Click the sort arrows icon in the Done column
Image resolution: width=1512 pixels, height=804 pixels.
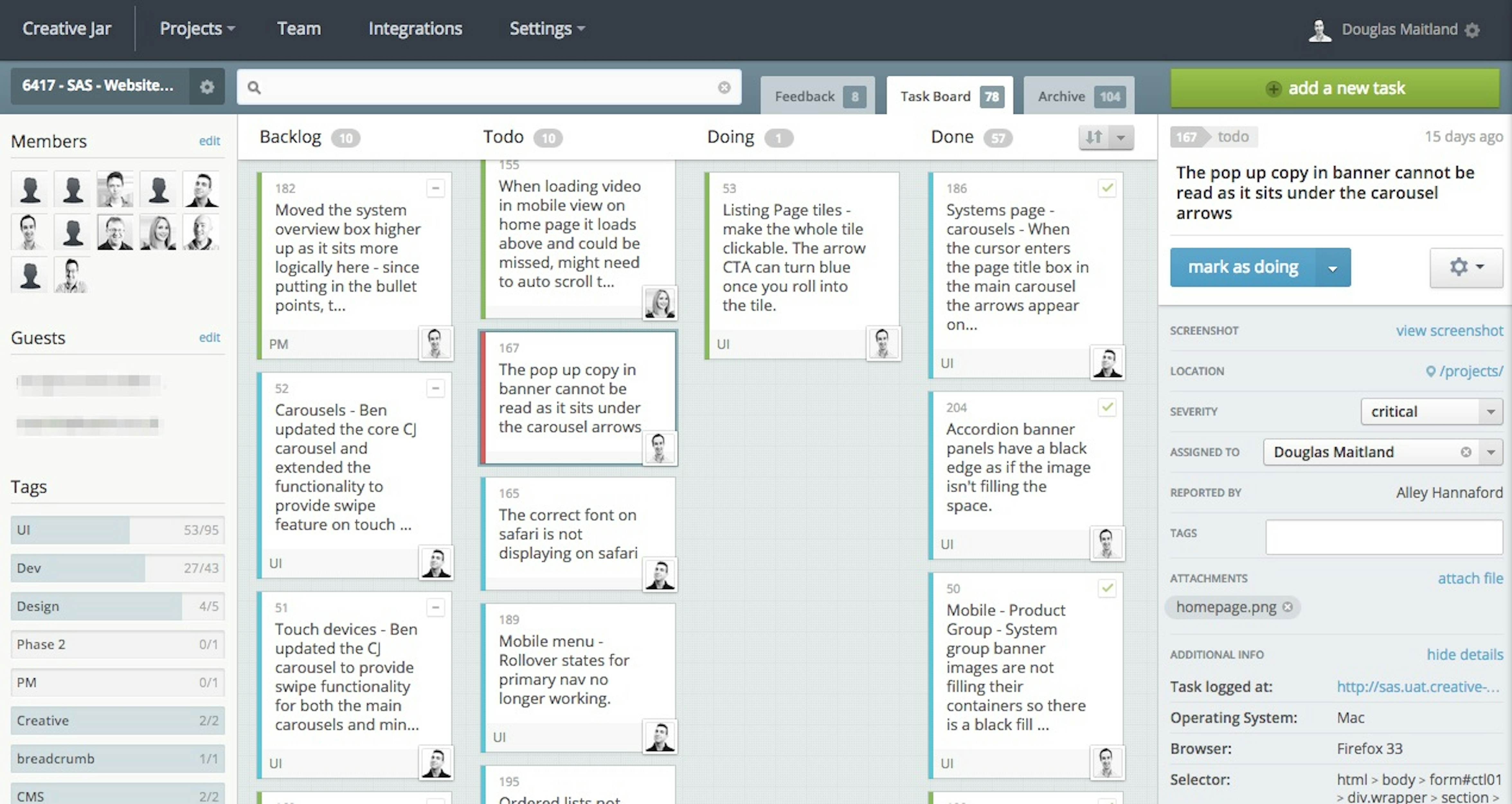pyautogui.click(x=1093, y=137)
